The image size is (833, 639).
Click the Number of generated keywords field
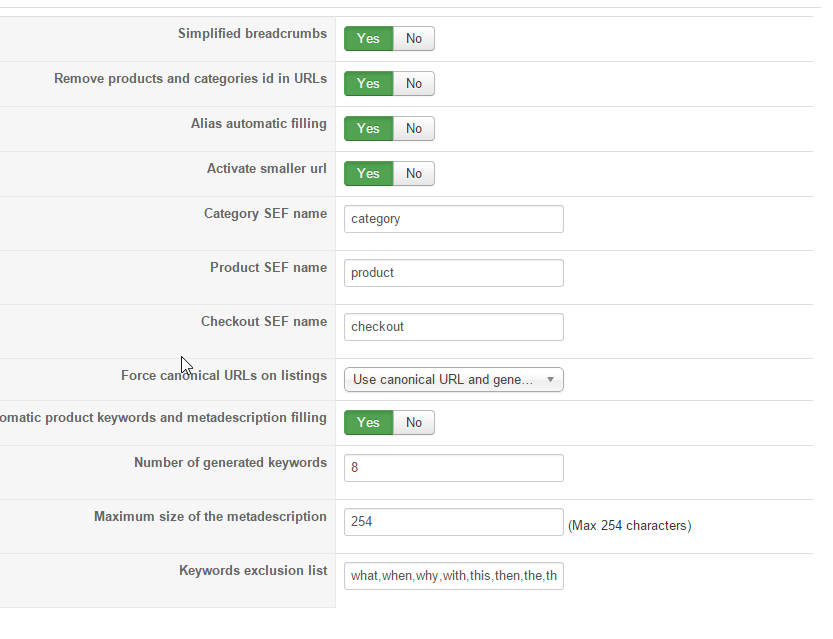pyautogui.click(x=453, y=468)
